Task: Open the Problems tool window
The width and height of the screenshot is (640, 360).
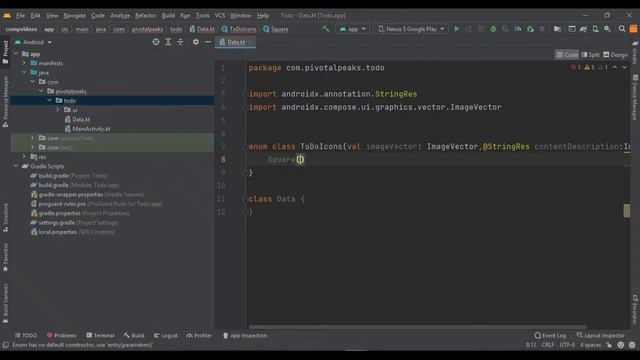Action: pyautogui.click(x=62, y=336)
